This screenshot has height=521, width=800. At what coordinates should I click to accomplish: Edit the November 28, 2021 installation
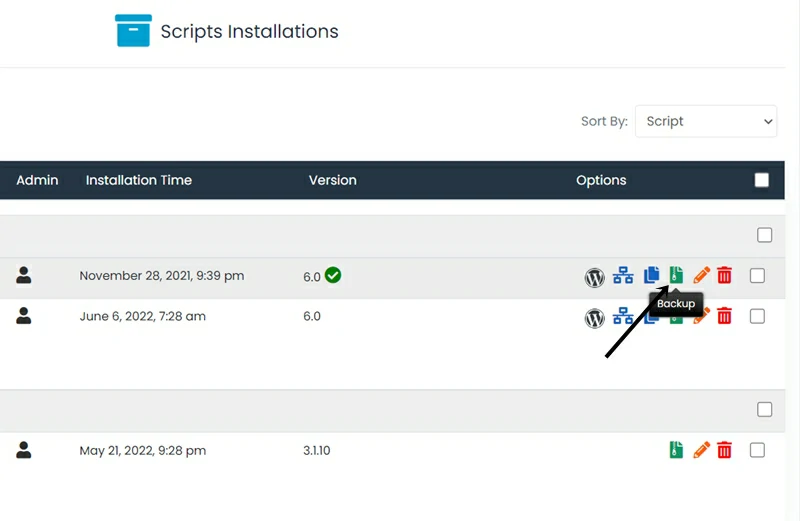tap(701, 276)
